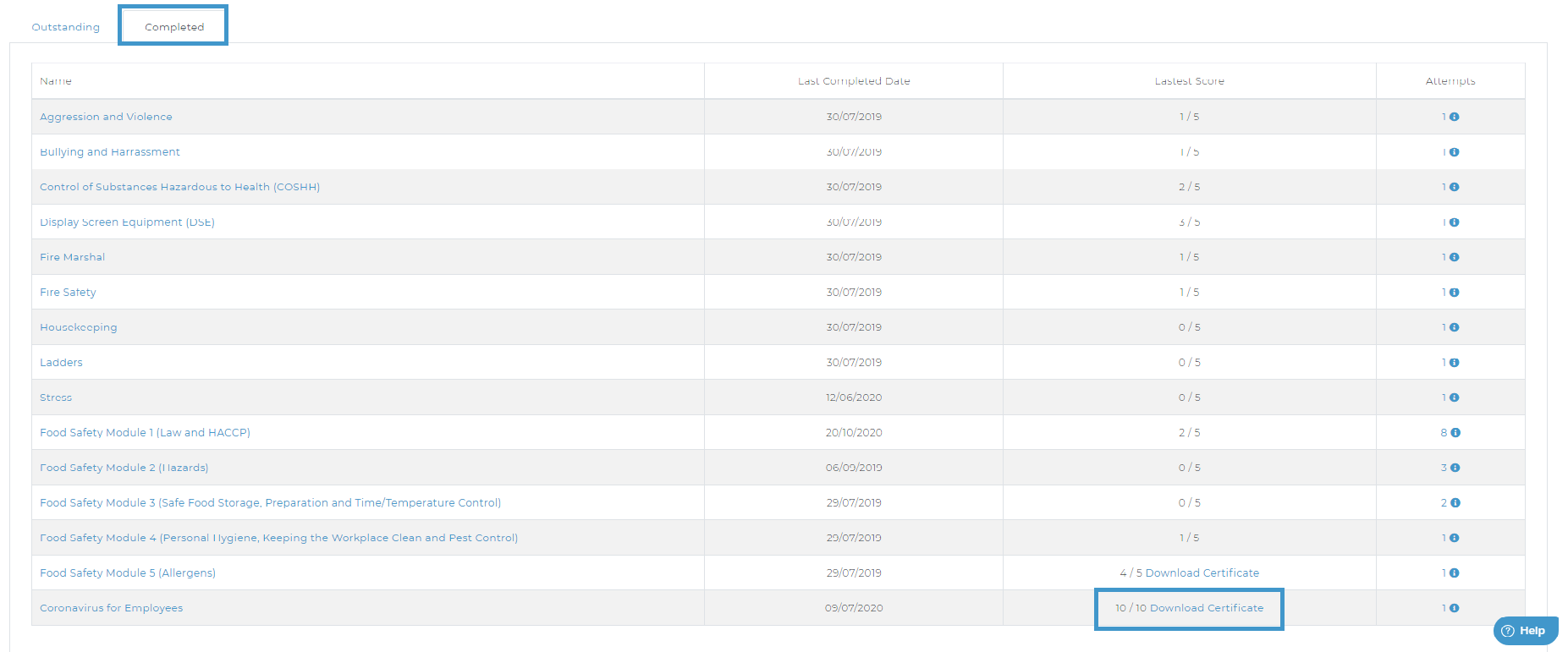Viewport: 1568px width, 652px height.
Task: Select date 12/06/2020 in Stress row
Action: tap(854, 397)
